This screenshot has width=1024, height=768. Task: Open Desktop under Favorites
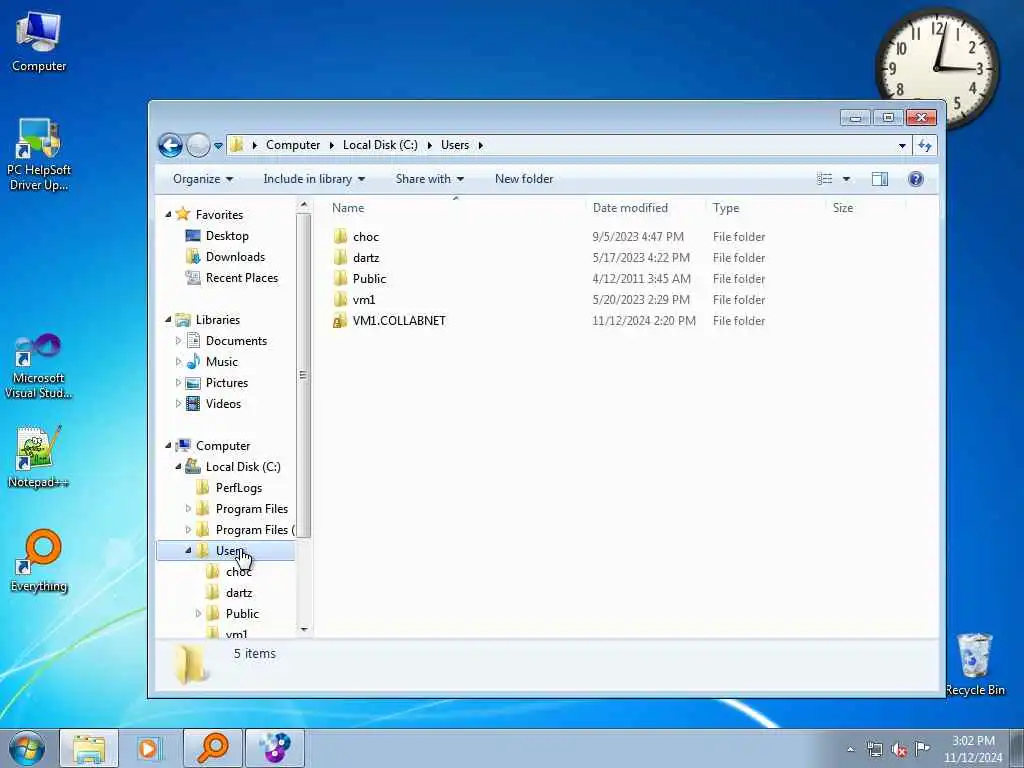pos(227,236)
